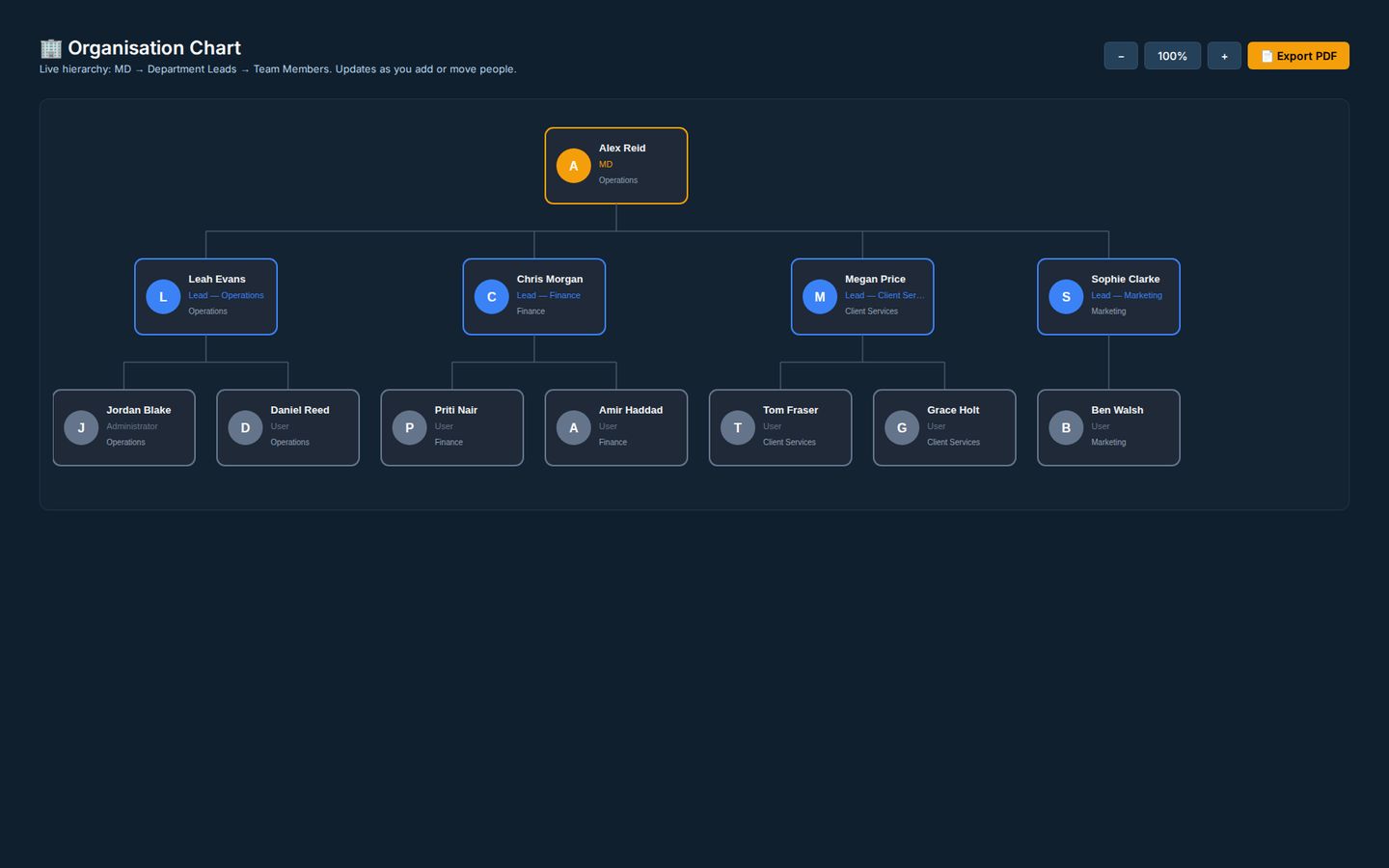Click Ben Walsh's Marketing department text
This screenshot has width=1389, height=868.
coord(1108,443)
